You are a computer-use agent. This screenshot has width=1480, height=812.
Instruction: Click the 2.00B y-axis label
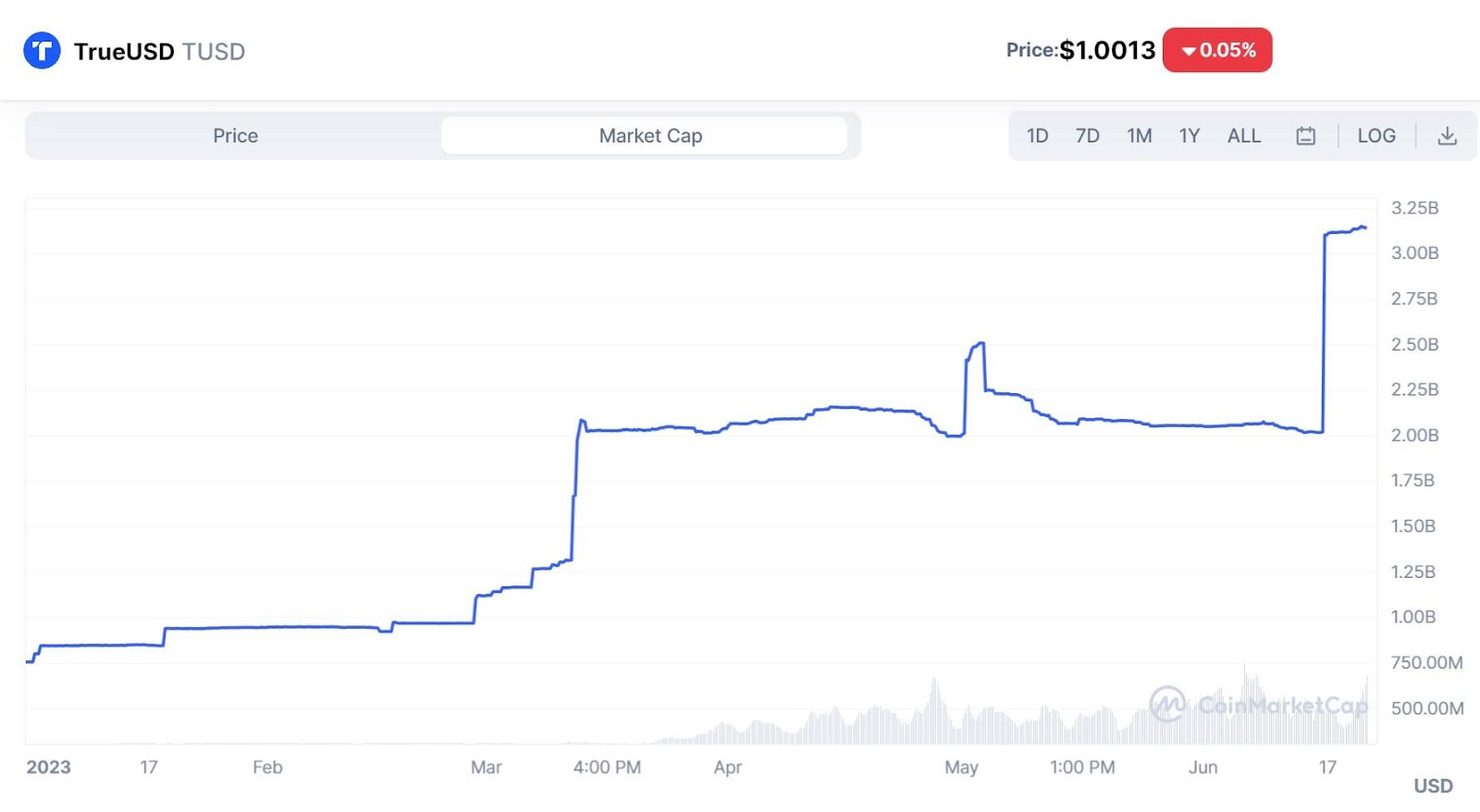coord(1414,435)
